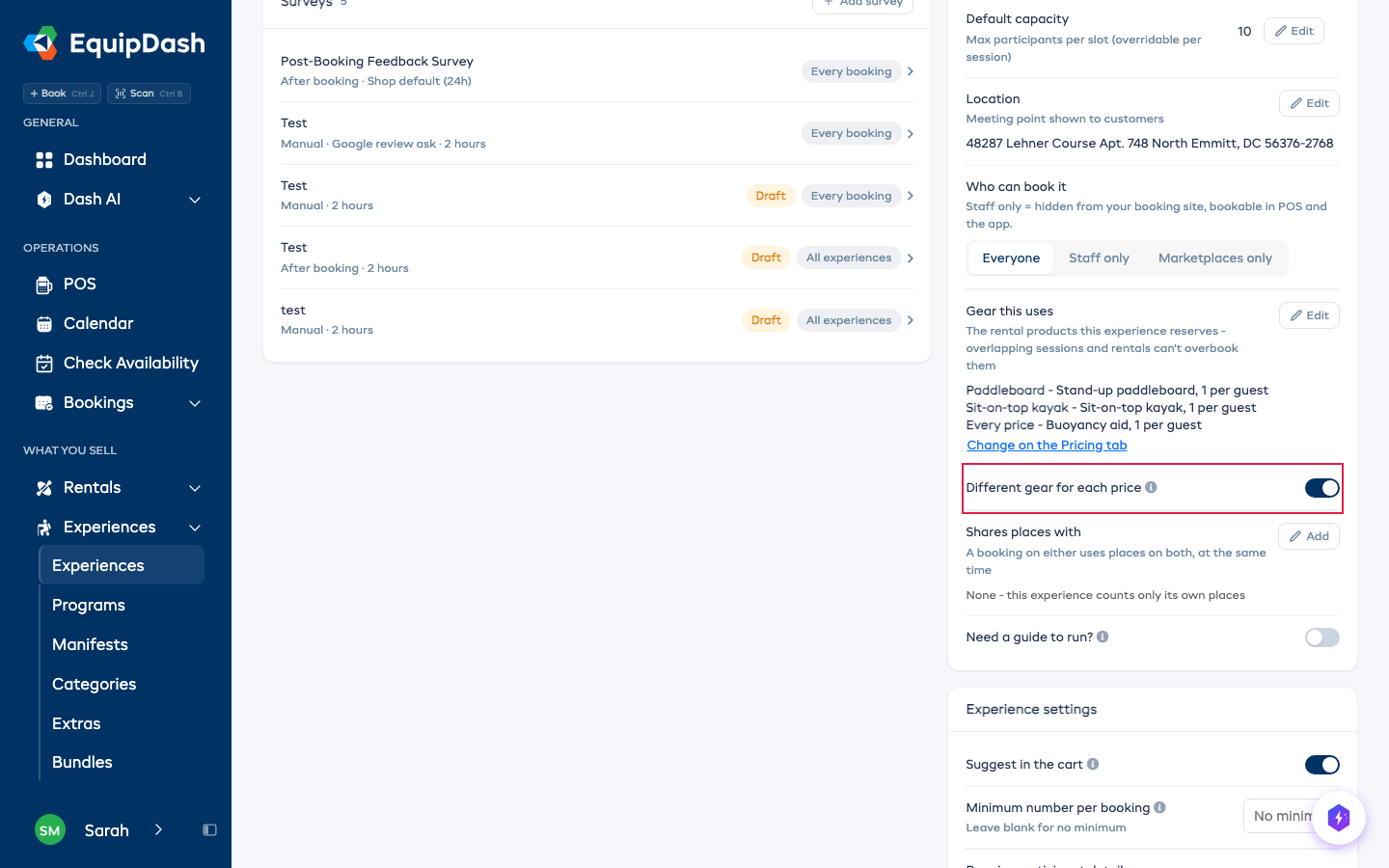The height and width of the screenshot is (868, 1389).
Task: Expand the Dash AI menu chevron
Action: coord(195,200)
